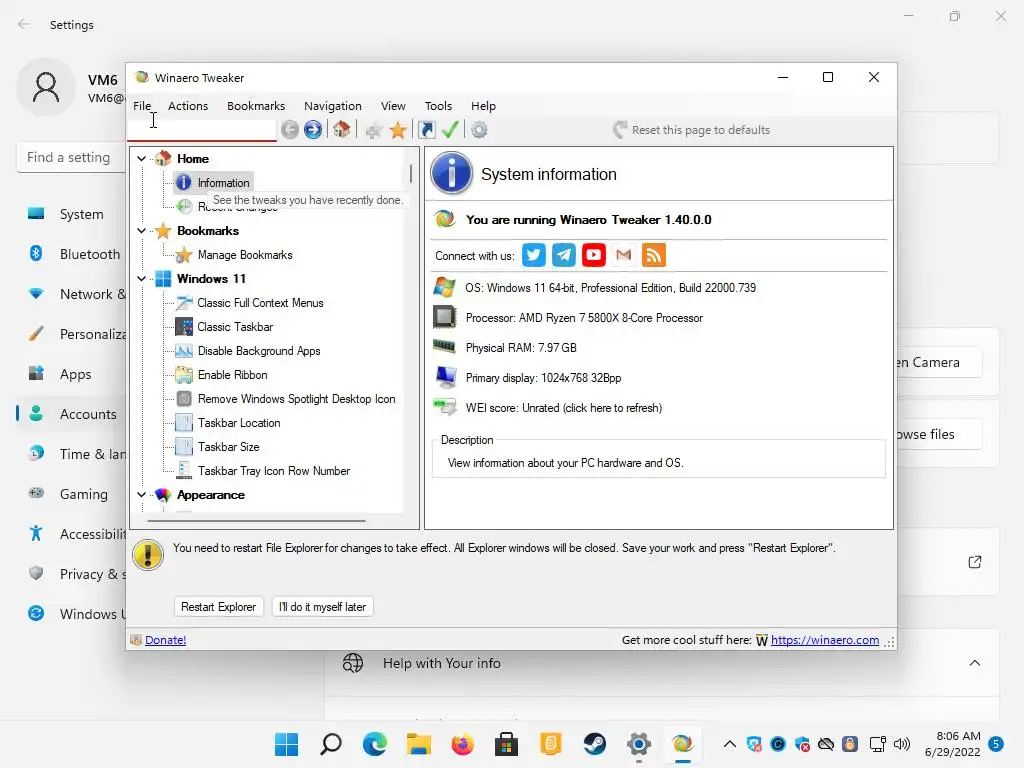1024x768 pixels.
Task: Open System in Settings sidebar
Action: 72,214
